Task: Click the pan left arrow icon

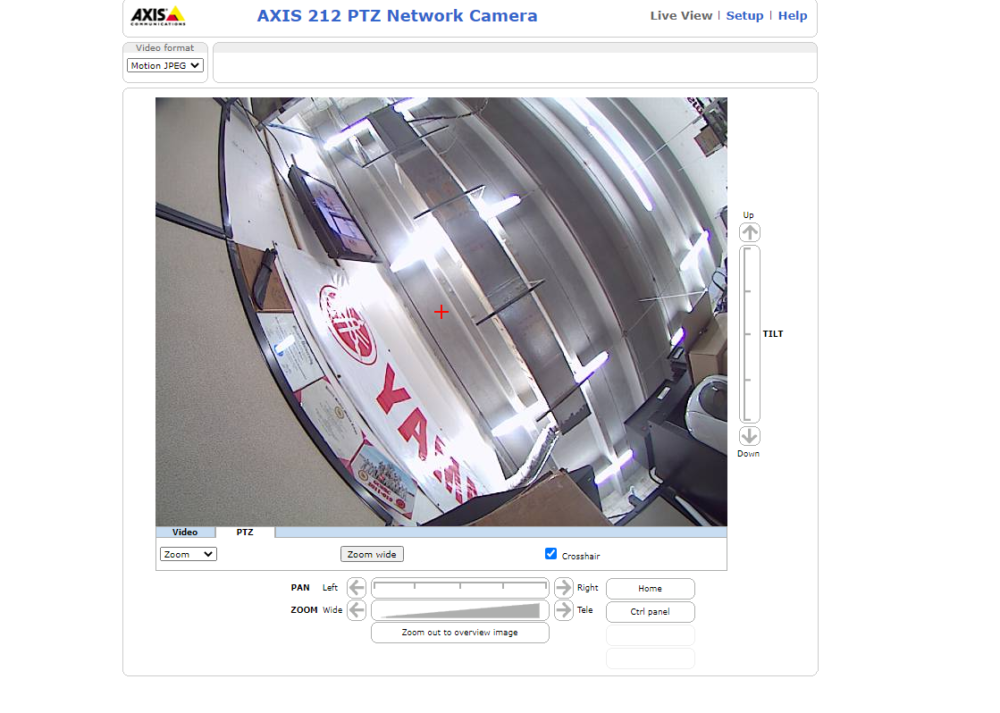Action: pyautogui.click(x=357, y=587)
